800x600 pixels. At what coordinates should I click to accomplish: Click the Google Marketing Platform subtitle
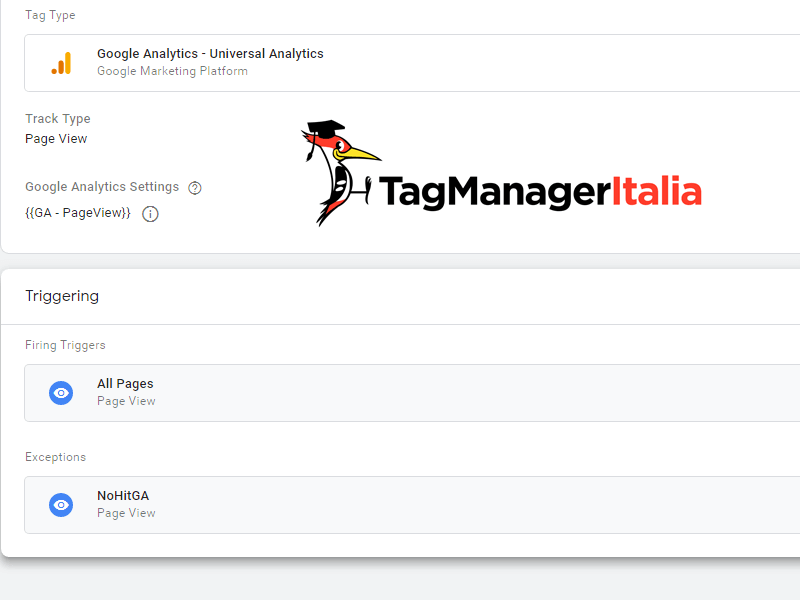(x=172, y=71)
